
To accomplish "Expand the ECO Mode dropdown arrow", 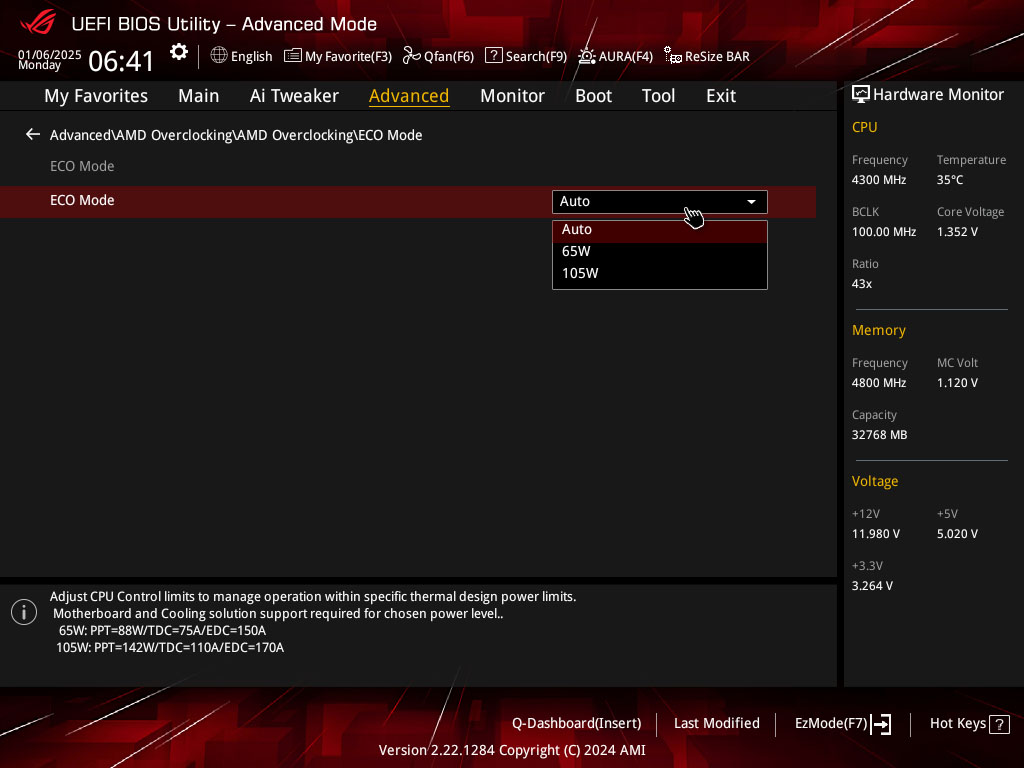I will [x=752, y=202].
